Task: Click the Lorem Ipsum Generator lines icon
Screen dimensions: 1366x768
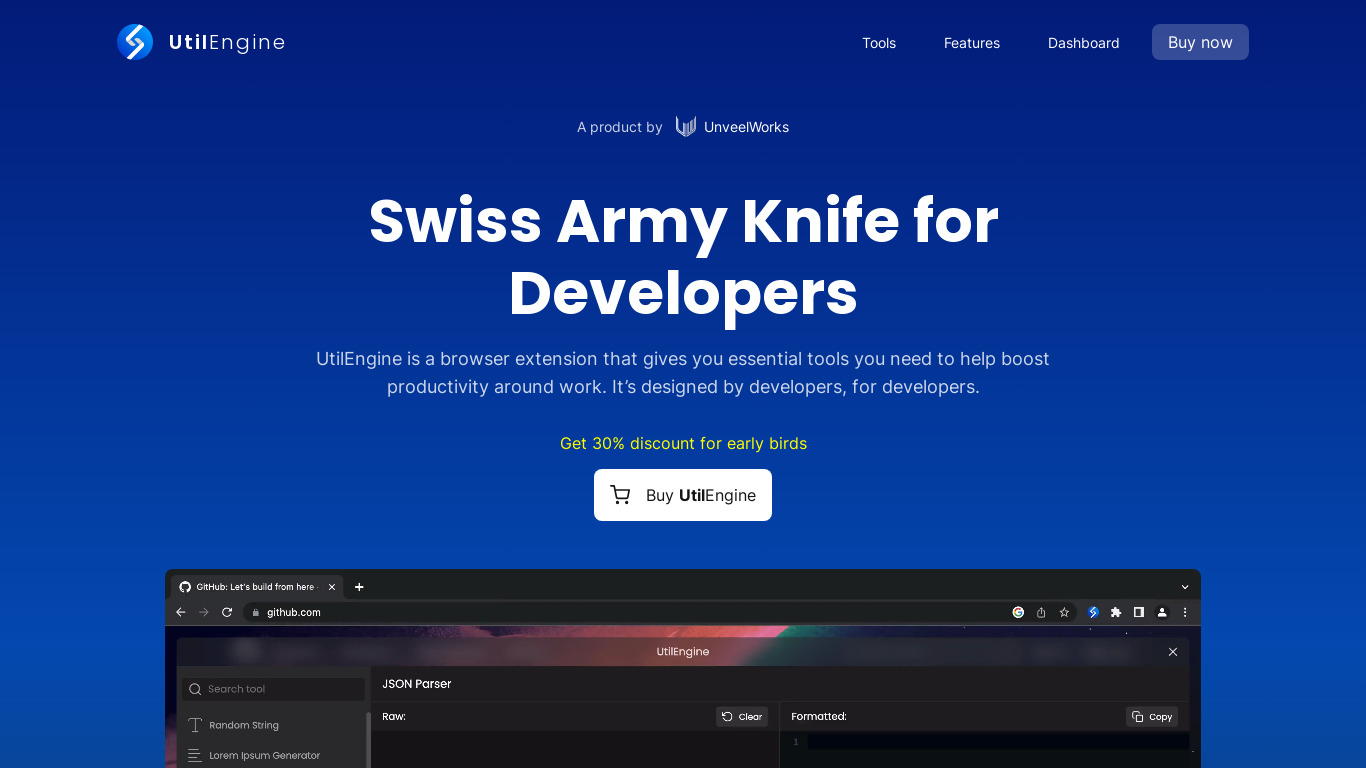Action: click(x=195, y=756)
